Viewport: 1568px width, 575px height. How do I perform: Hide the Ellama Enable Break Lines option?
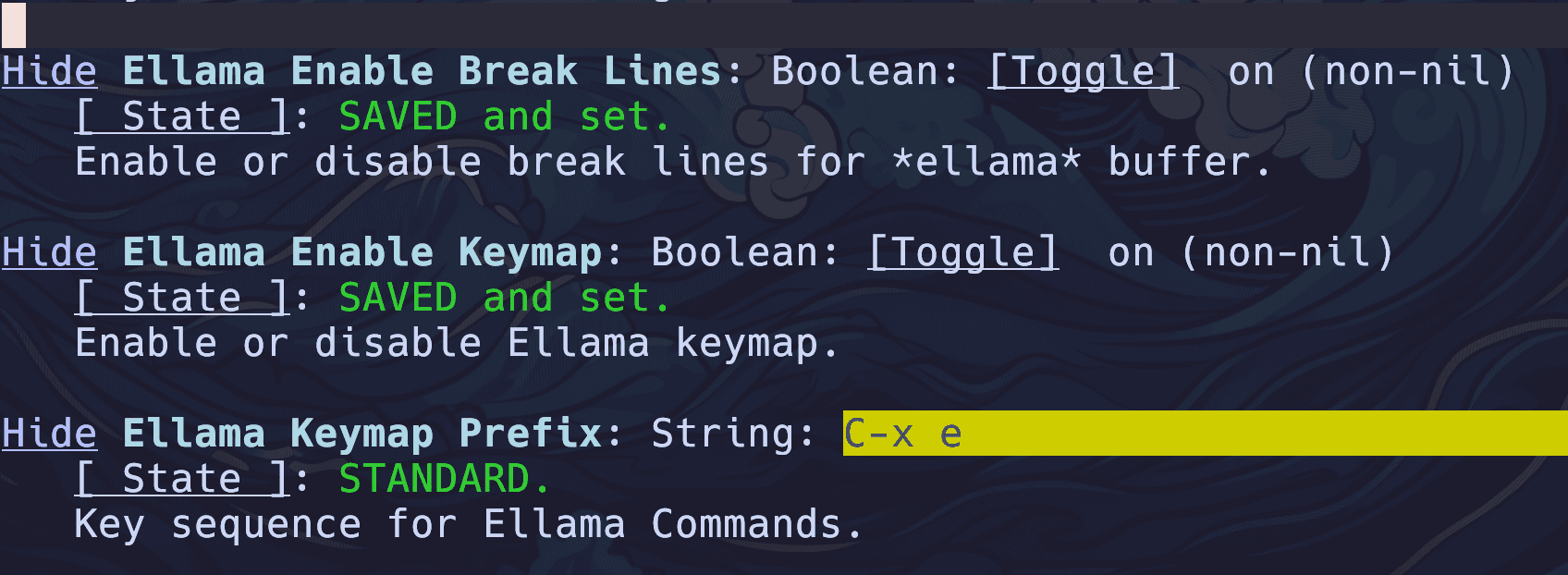pyautogui.click(x=49, y=71)
